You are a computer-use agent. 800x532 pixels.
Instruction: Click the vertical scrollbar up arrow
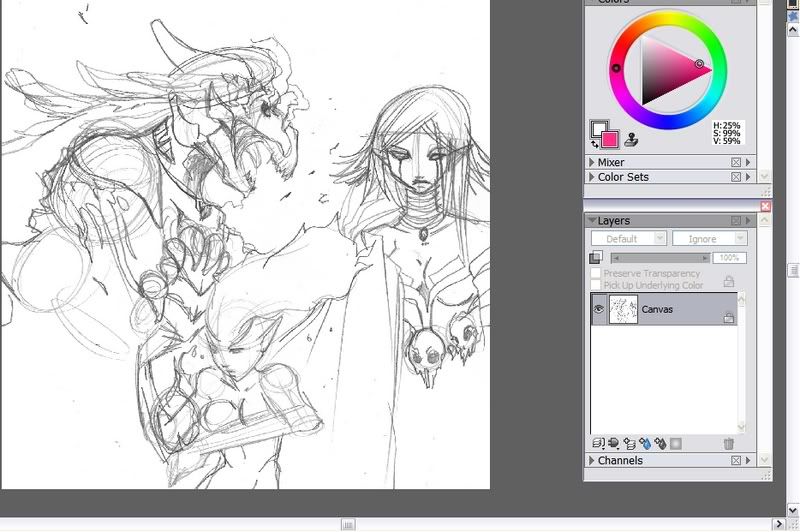[x=793, y=30]
